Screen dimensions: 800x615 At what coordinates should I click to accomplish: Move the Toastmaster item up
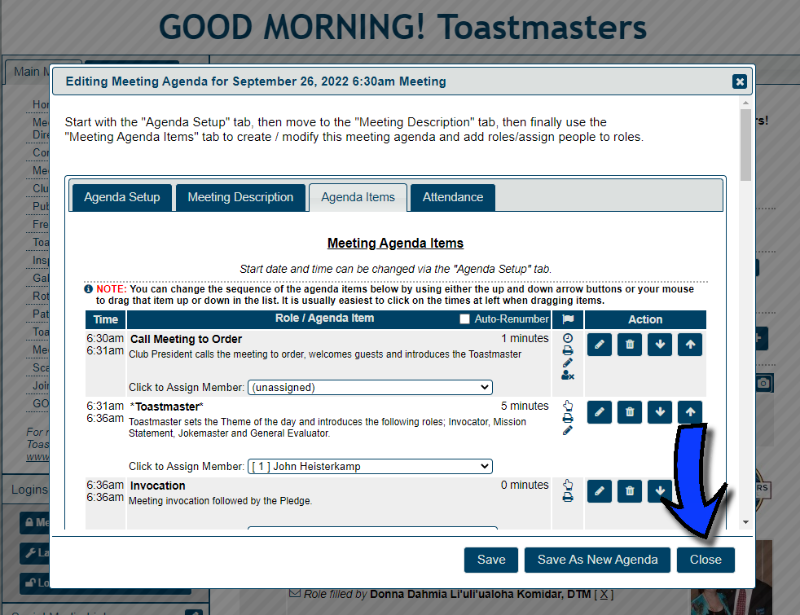689,411
